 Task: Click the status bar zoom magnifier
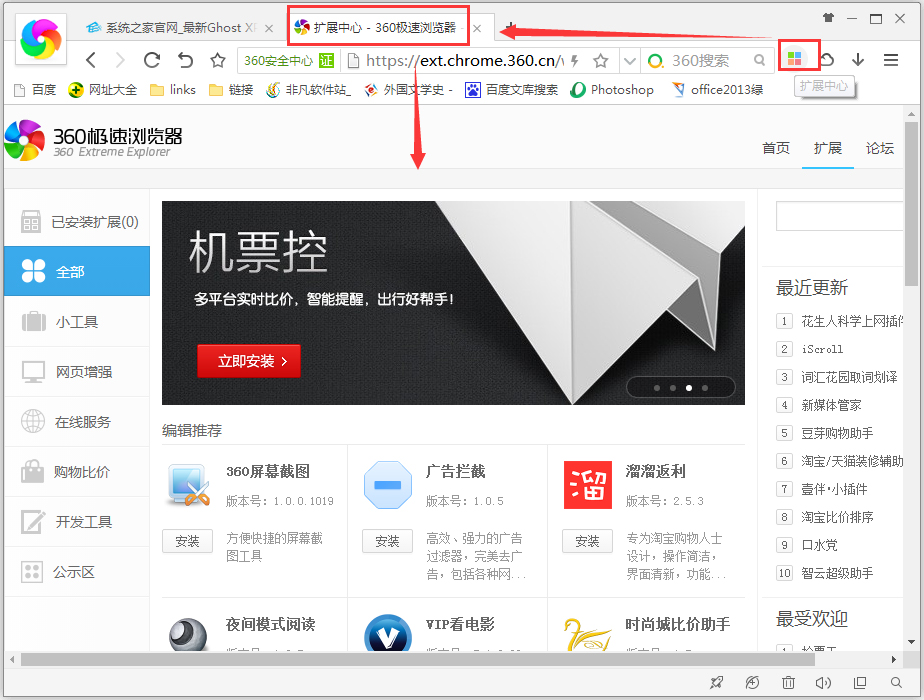[896, 682]
